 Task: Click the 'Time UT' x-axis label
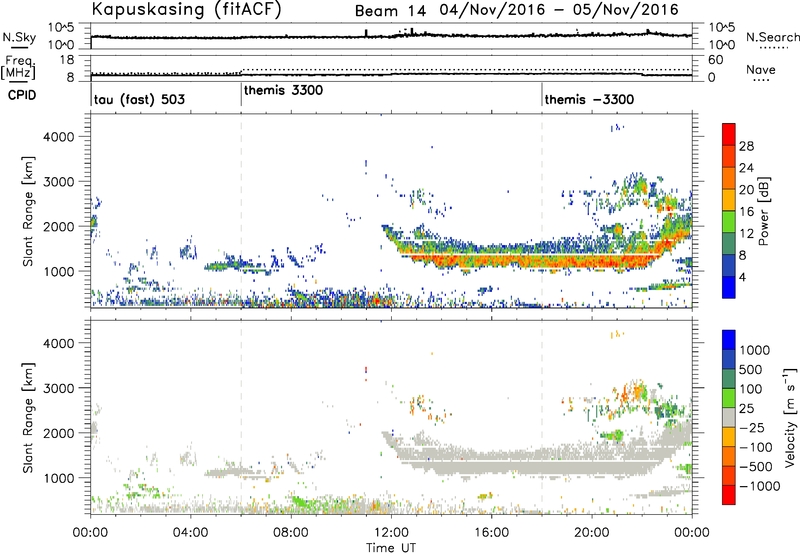tap(391, 548)
